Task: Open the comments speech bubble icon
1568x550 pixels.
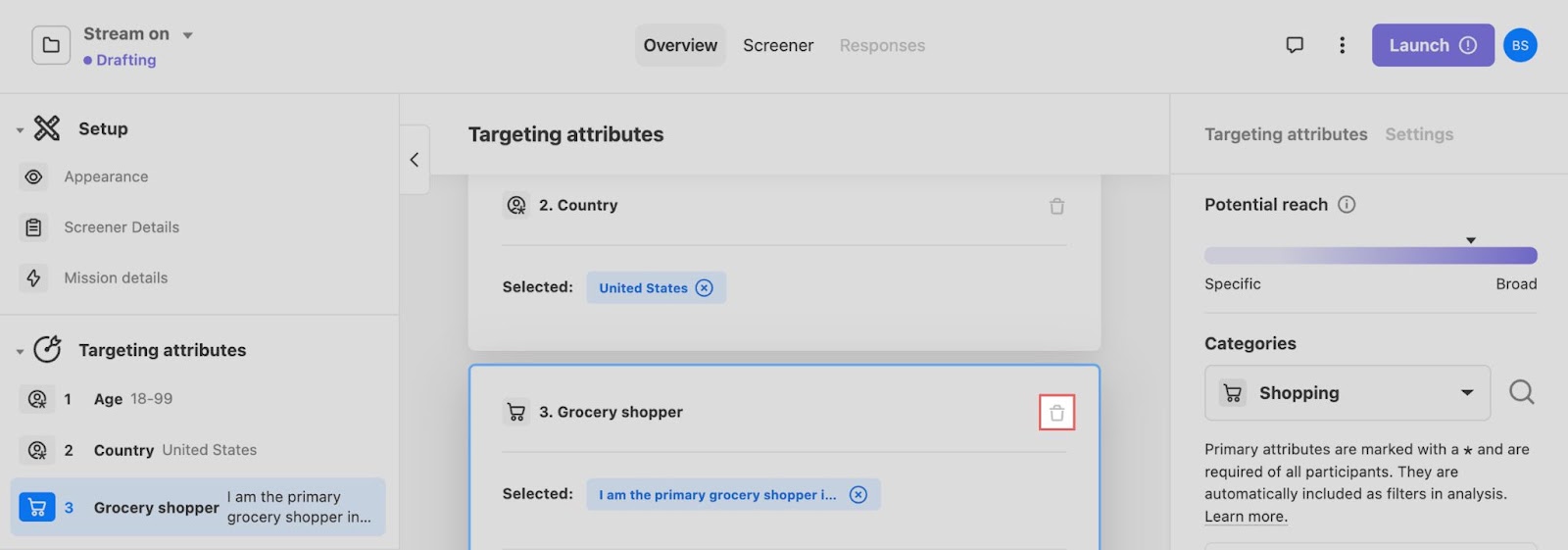Action: 1295,45
